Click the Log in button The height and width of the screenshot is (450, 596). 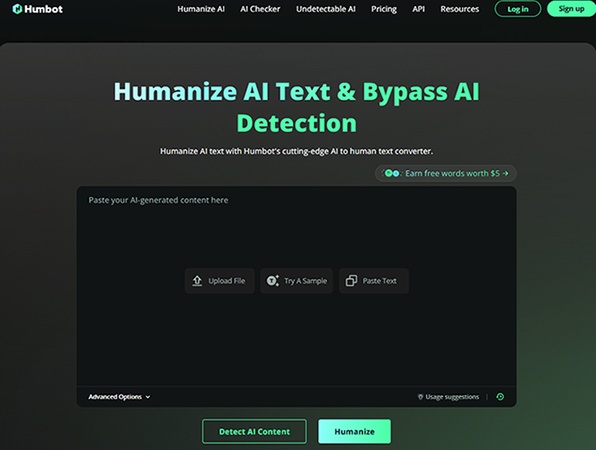[518, 9]
